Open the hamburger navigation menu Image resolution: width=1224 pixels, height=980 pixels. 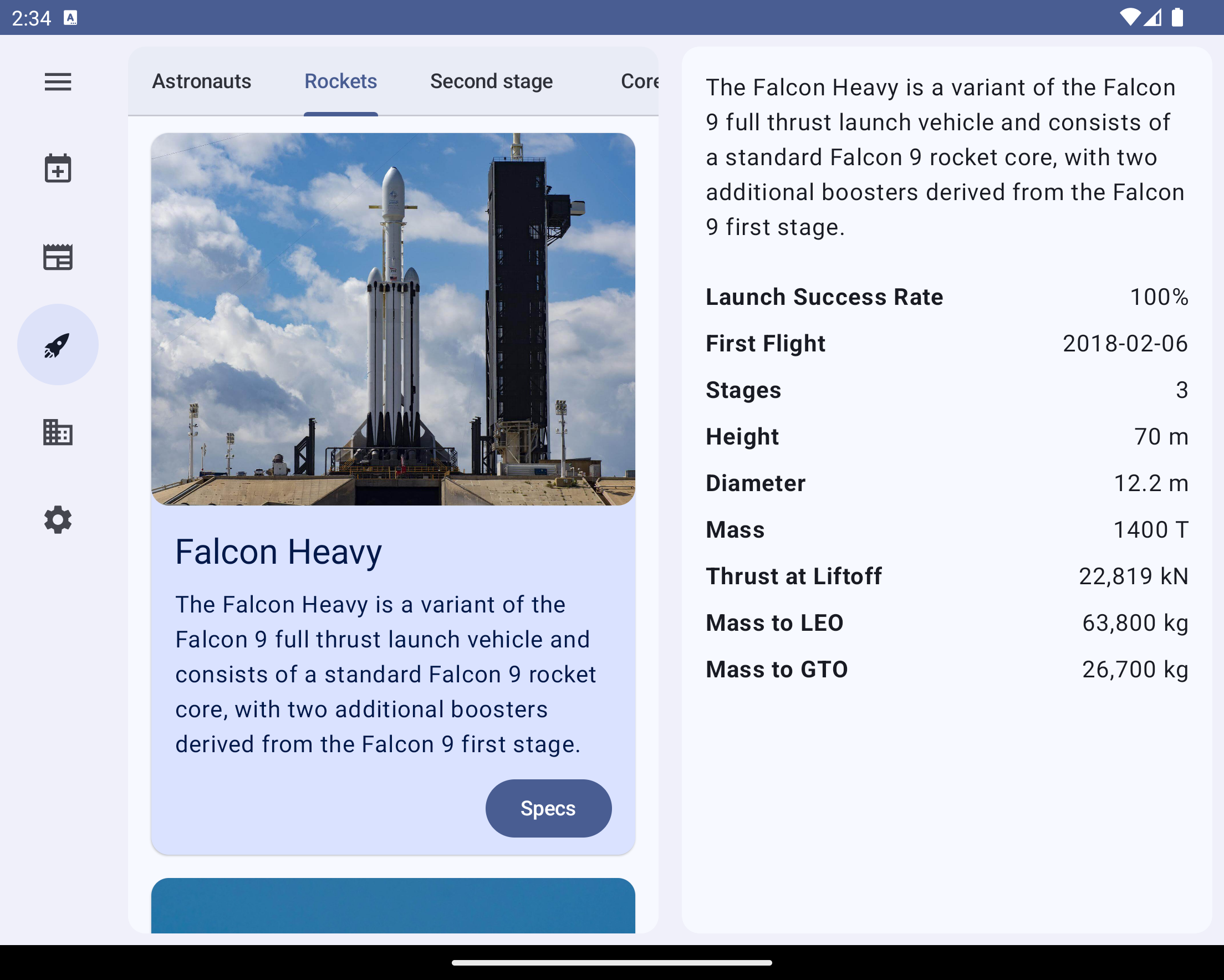[x=58, y=82]
